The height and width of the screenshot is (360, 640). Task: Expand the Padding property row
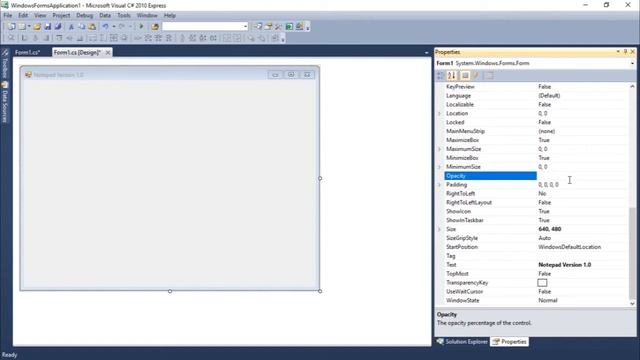pyautogui.click(x=440, y=185)
